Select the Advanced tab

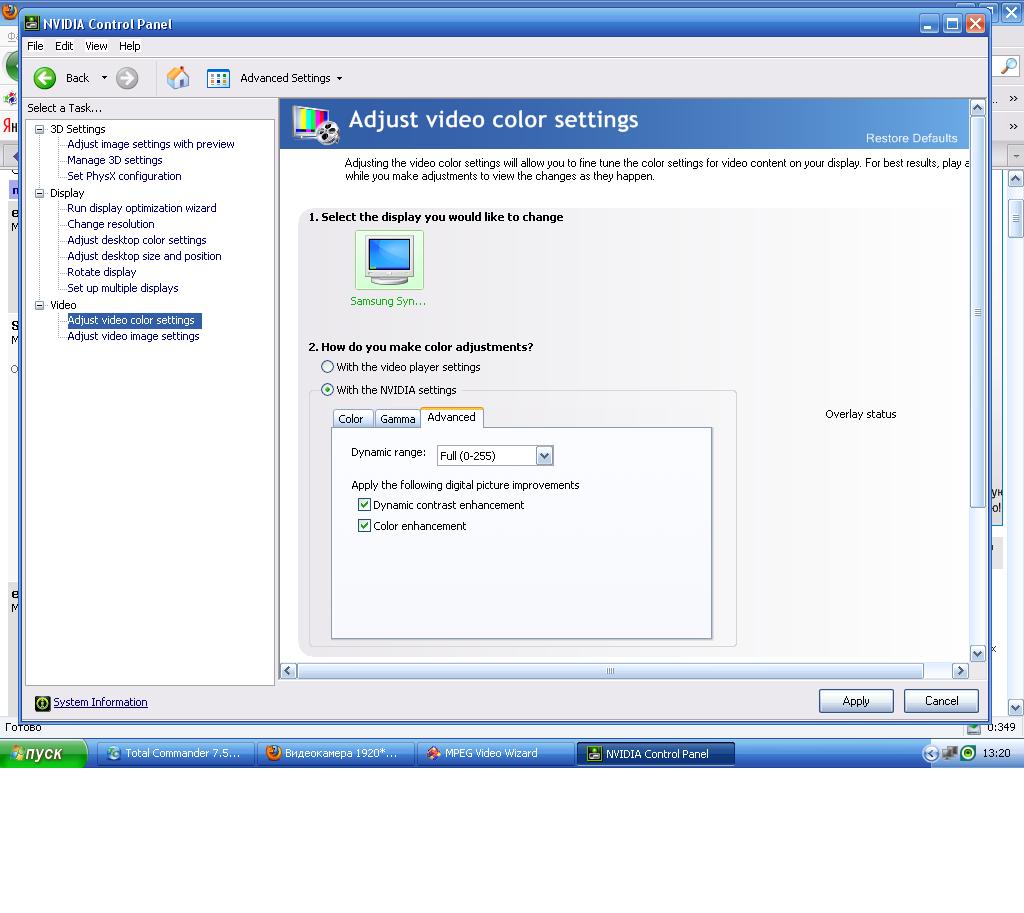coord(451,417)
